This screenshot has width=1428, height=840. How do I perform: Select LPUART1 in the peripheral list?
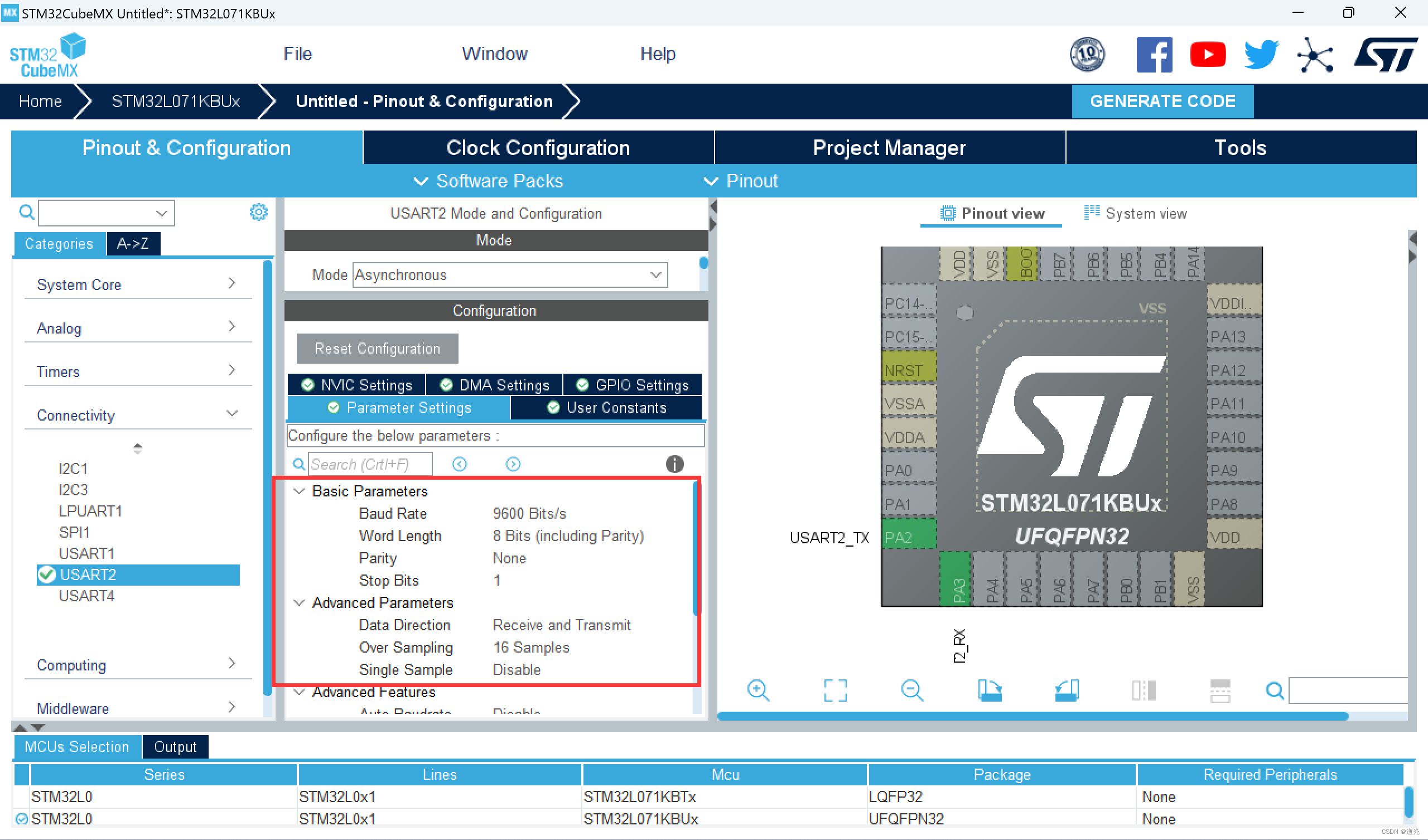[x=91, y=511]
